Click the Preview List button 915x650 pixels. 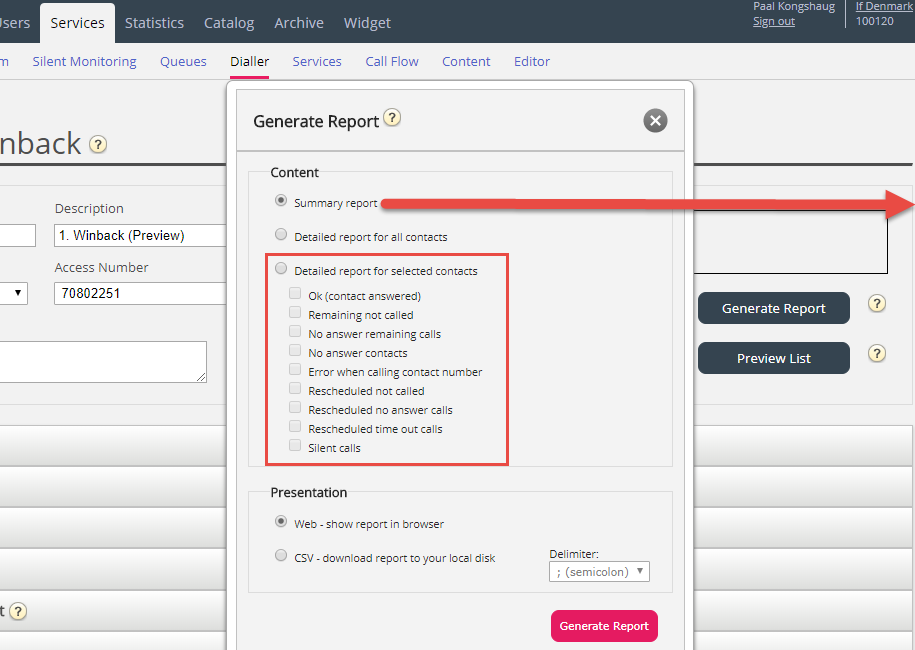click(773, 358)
